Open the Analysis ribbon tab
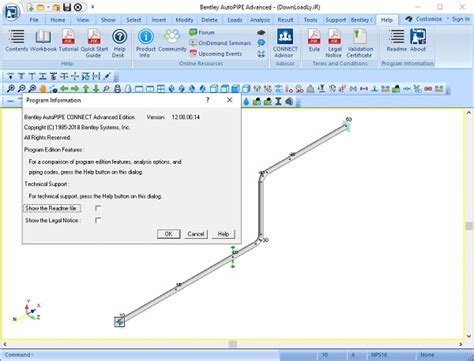The image size is (474, 361). 260,20
